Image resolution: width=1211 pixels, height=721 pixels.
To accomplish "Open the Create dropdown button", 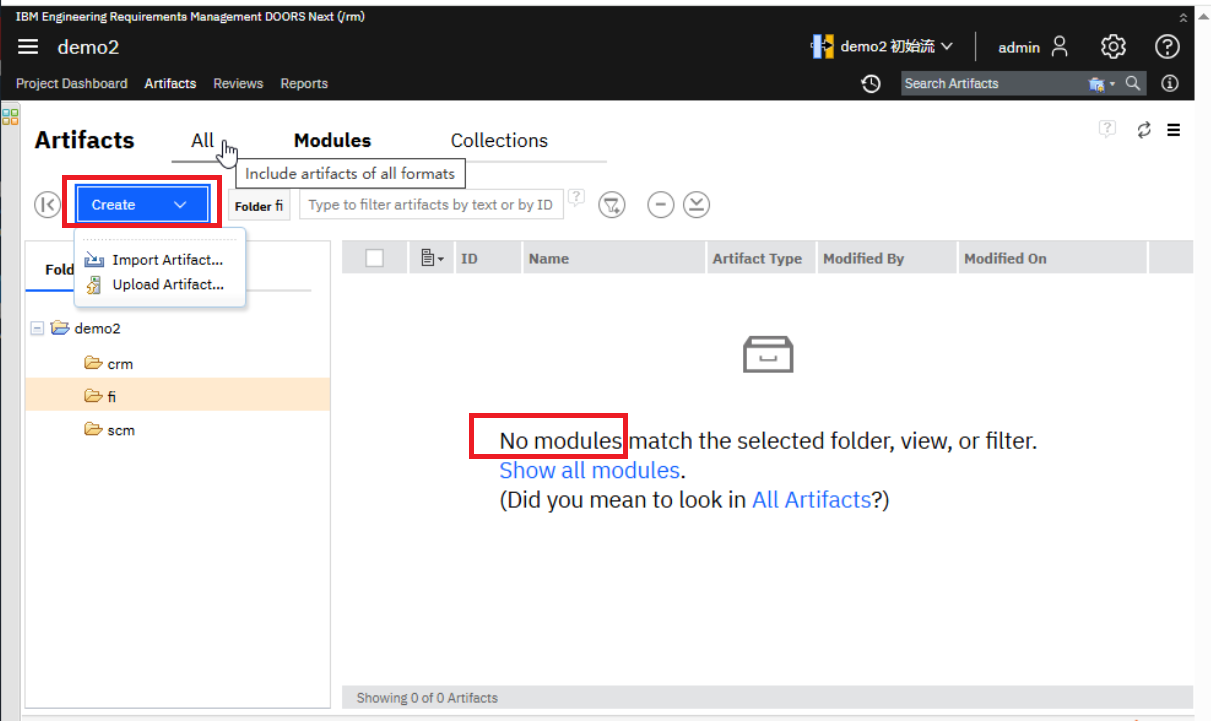I will [140, 205].
